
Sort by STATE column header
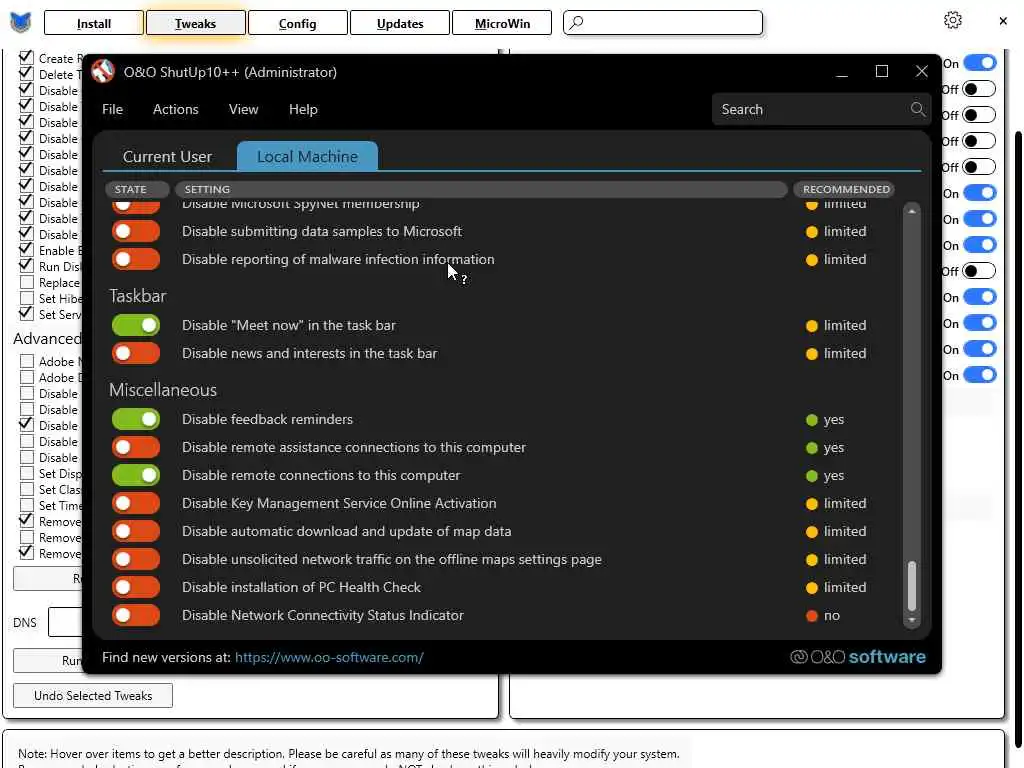pos(136,189)
